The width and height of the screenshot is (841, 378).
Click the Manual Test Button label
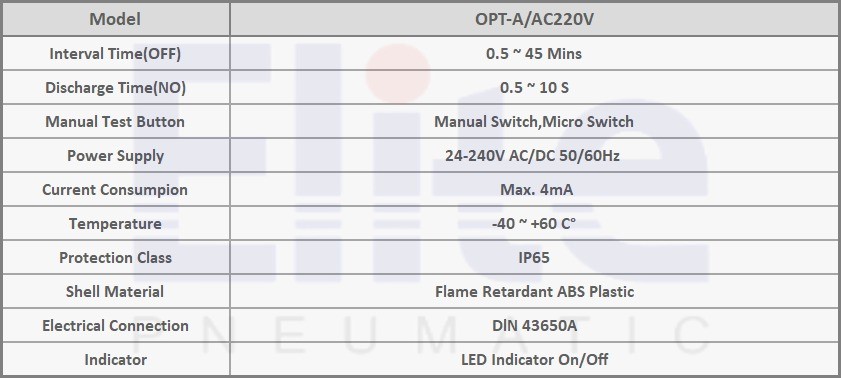[115, 122]
